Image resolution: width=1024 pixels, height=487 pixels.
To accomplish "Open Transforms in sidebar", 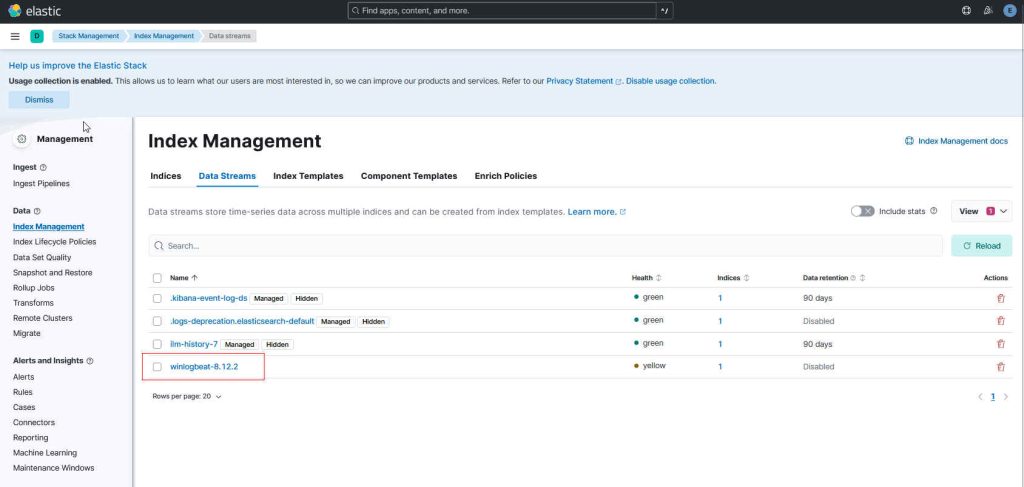I will point(33,303).
